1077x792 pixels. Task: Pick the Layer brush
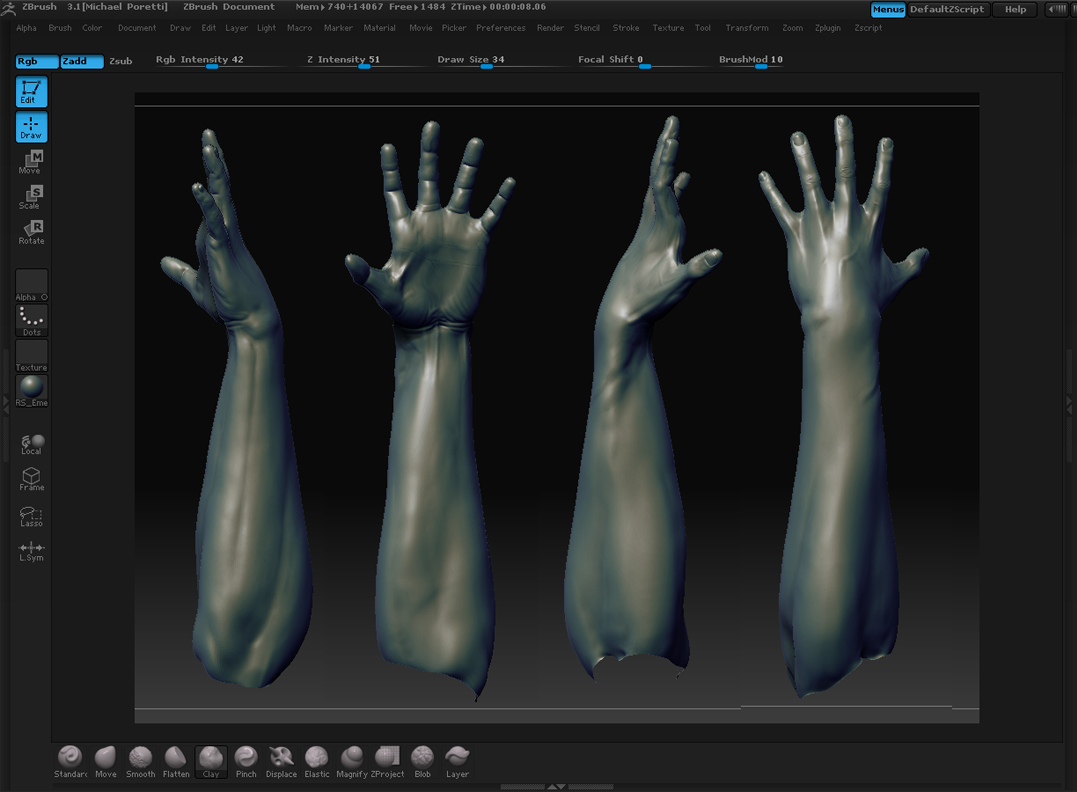pos(457,762)
